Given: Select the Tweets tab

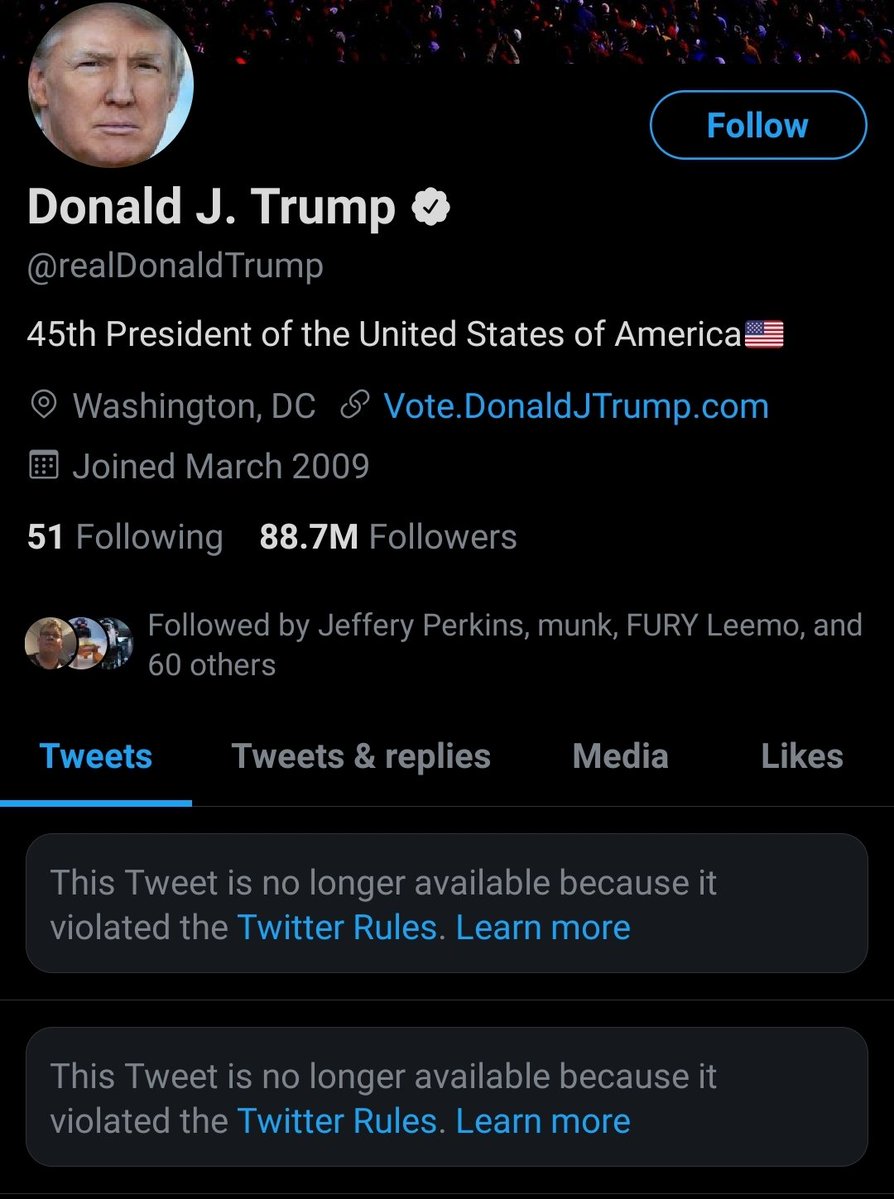Looking at the screenshot, I should [x=96, y=756].
